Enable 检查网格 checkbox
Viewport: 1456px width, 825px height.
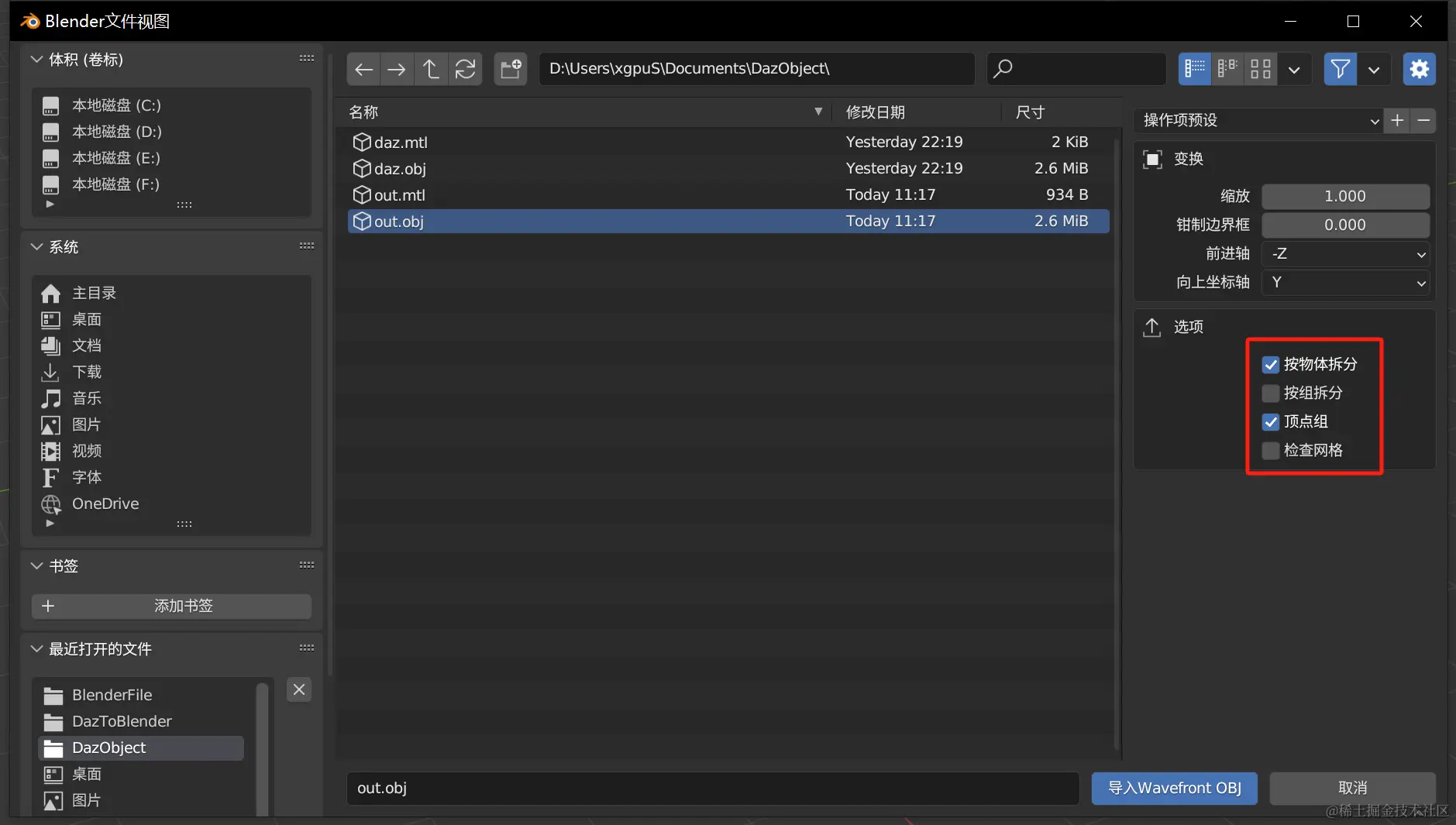pyautogui.click(x=1271, y=450)
